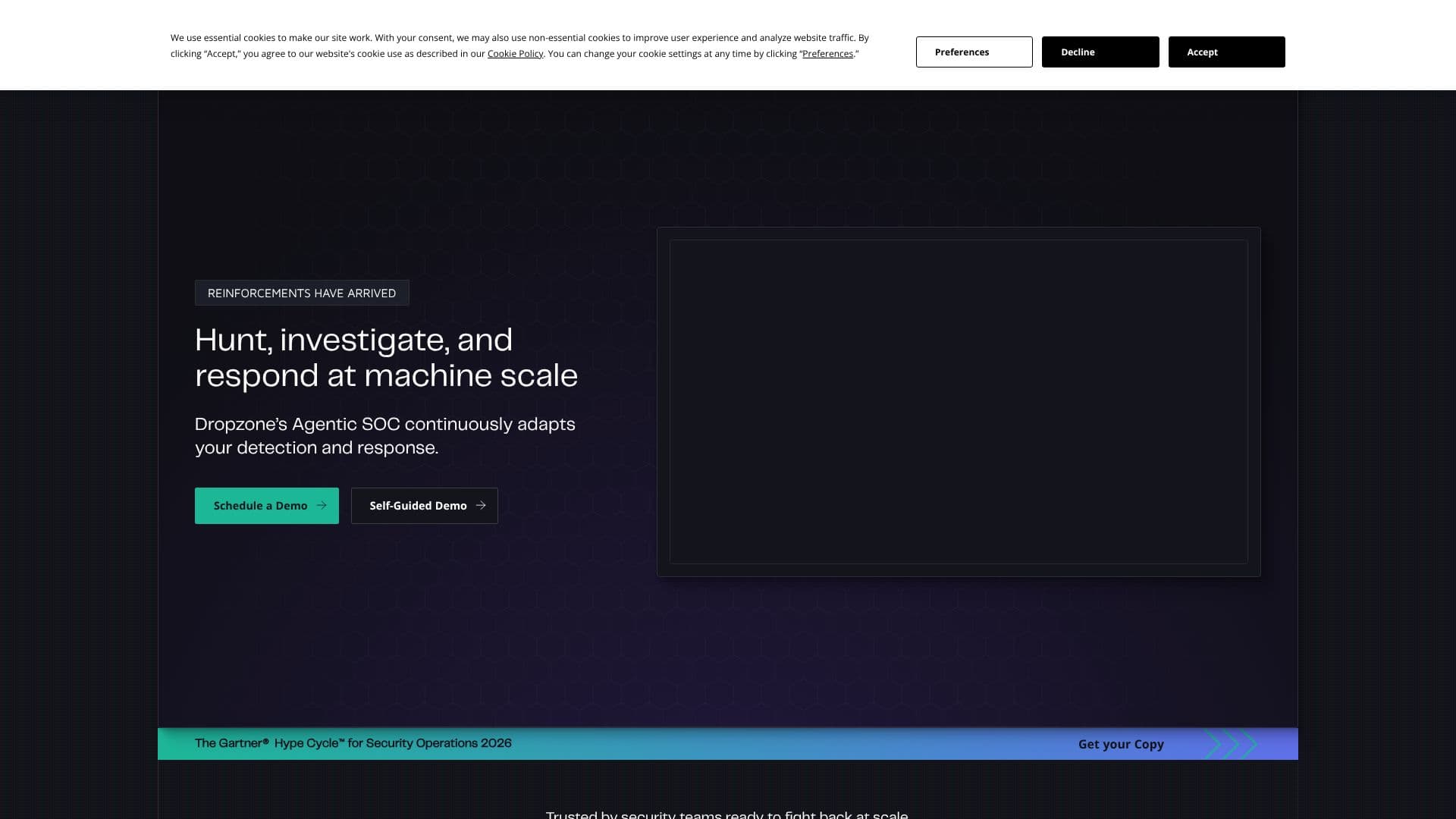Viewport: 1456px width, 819px height.
Task: Open the Cookie Policy link
Action: [x=515, y=54]
